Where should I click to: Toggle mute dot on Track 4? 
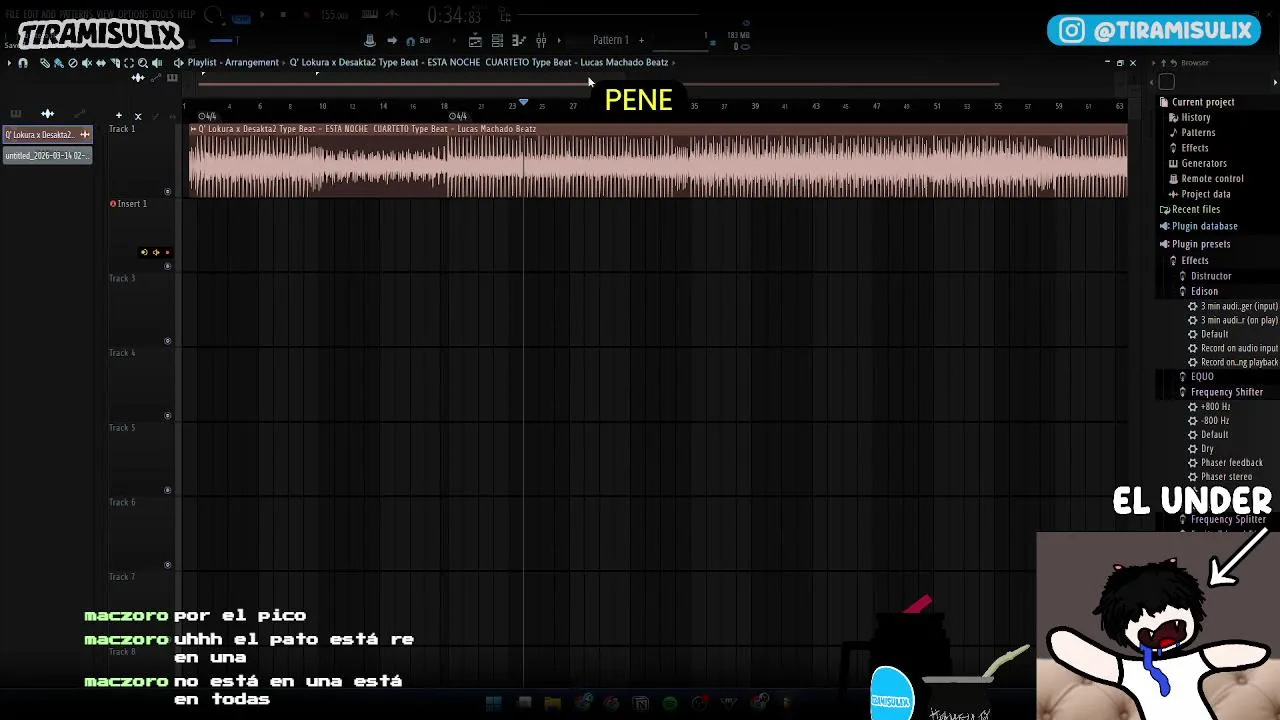tap(167, 415)
